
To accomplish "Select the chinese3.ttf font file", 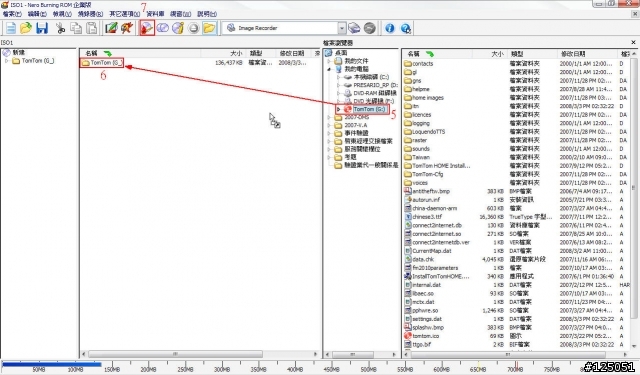I will pos(427,217).
